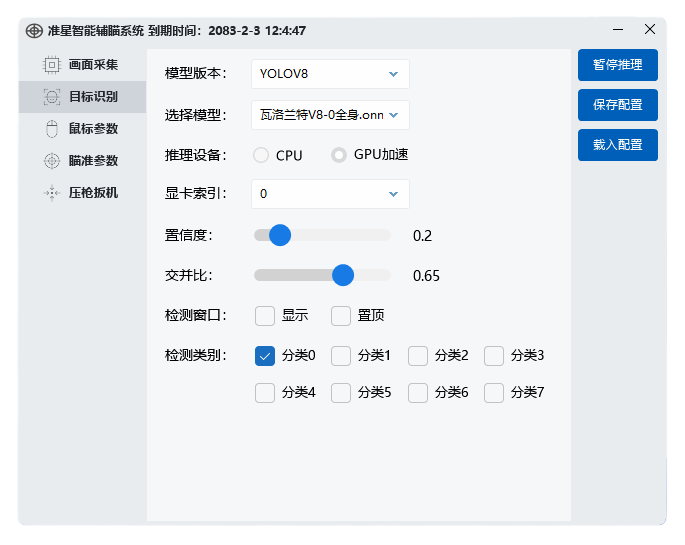Image resolution: width=685 pixels, height=545 pixels.
Task: Select the GPU加速 radio button
Action: 339,155
